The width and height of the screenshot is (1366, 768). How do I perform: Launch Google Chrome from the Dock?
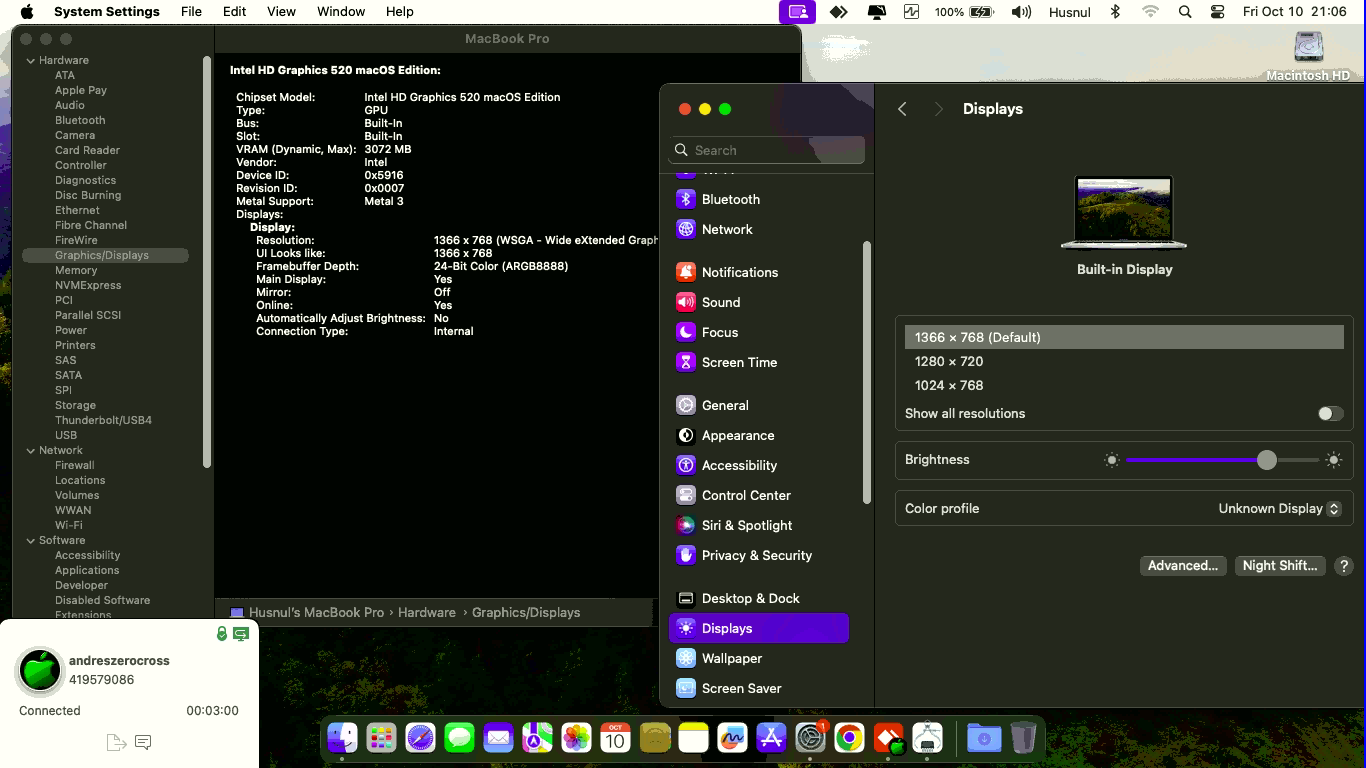[849, 738]
